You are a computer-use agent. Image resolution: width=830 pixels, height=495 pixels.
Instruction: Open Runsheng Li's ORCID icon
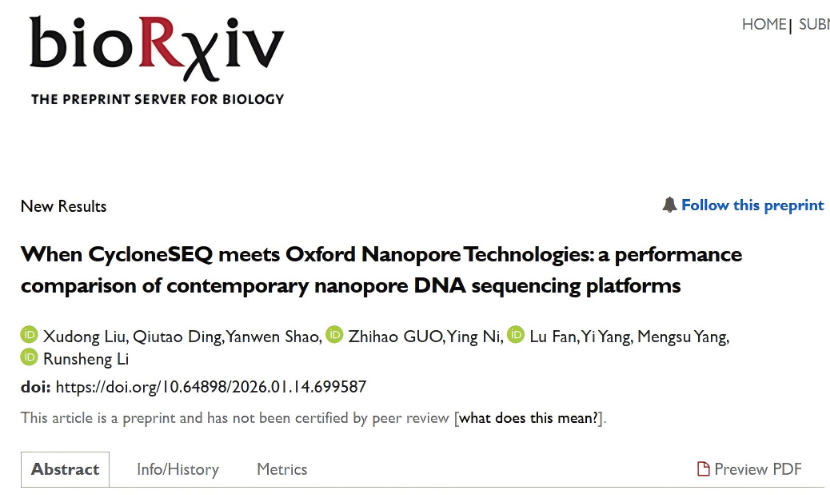[x=29, y=359]
